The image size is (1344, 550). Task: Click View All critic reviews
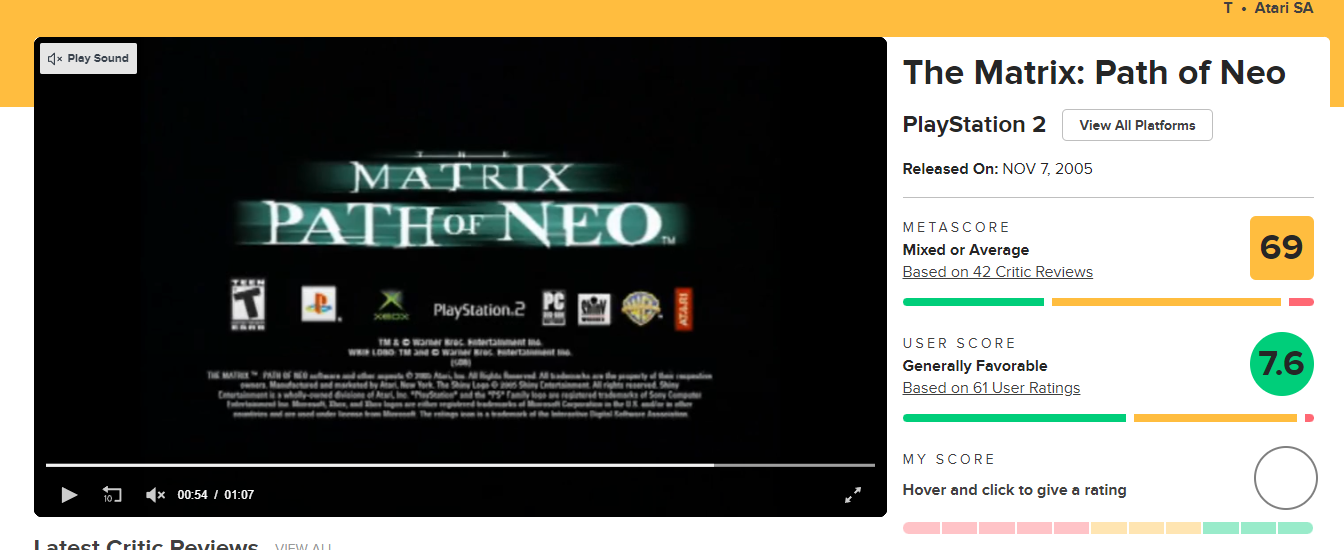tap(303, 546)
